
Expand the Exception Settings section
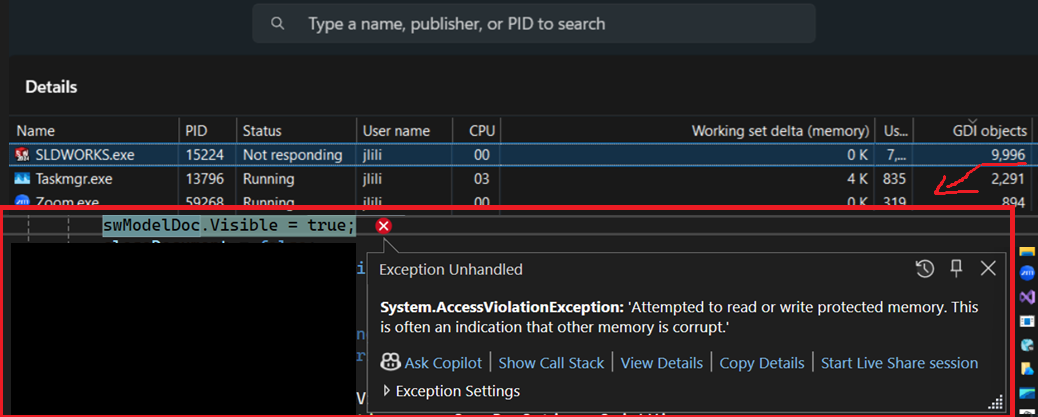point(387,391)
